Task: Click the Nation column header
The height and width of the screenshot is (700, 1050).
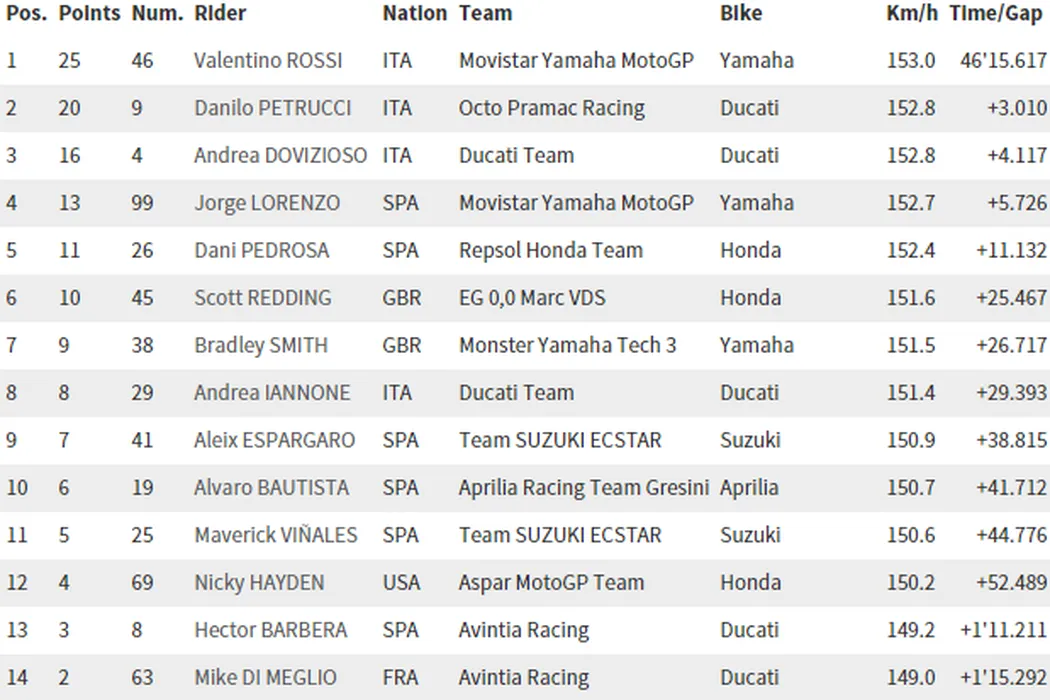Action: point(414,14)
